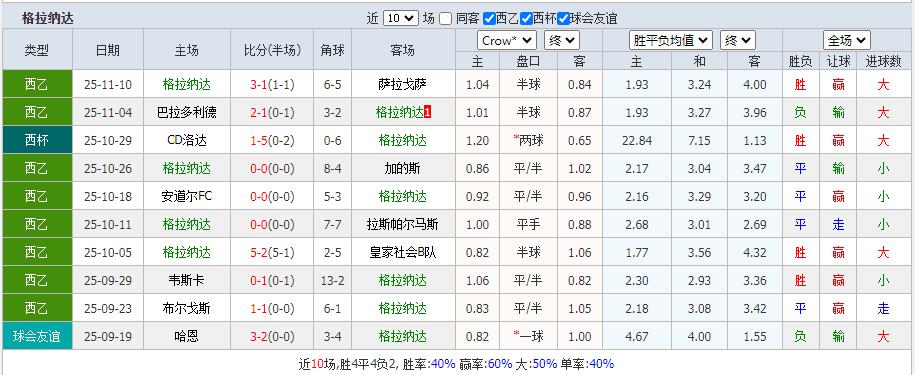Open the 全场 dropdown
Viewport: 915px width, 375px height.
[847, 41]
